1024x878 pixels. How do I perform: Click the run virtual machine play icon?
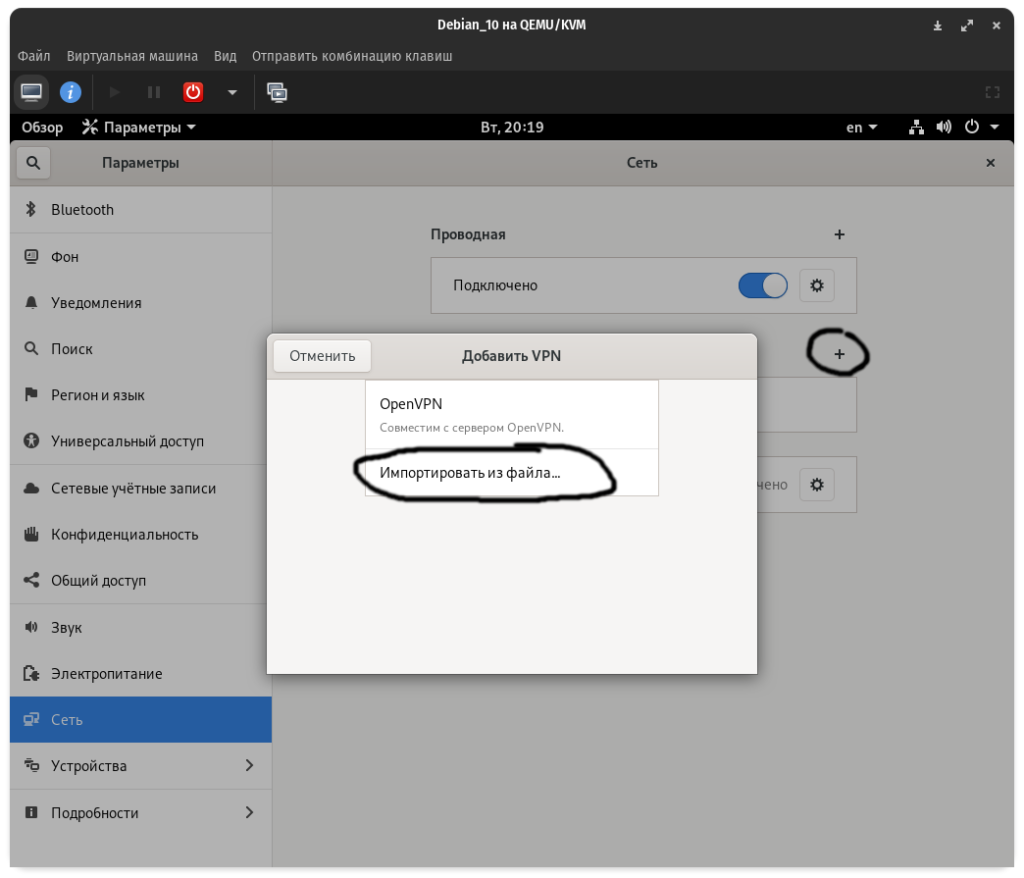coord(114,92)
